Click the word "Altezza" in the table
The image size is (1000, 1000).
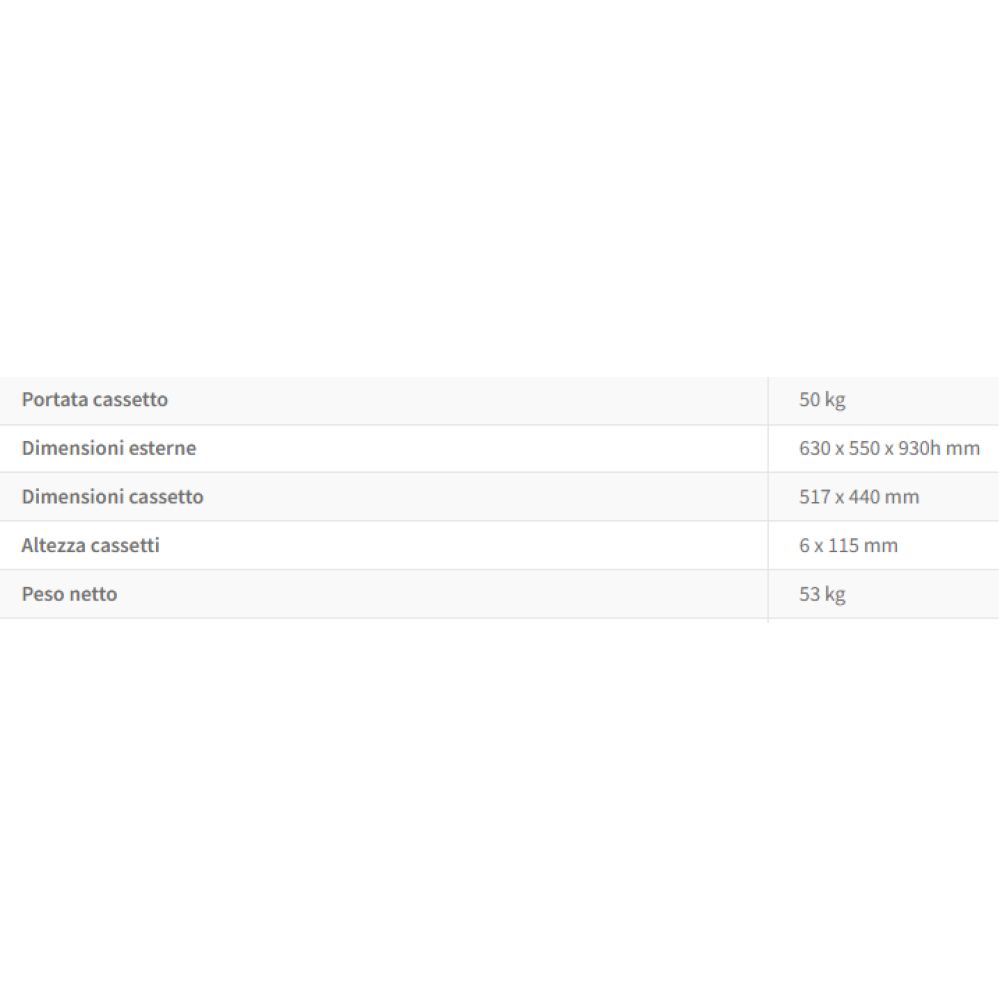tap(53, 545)
